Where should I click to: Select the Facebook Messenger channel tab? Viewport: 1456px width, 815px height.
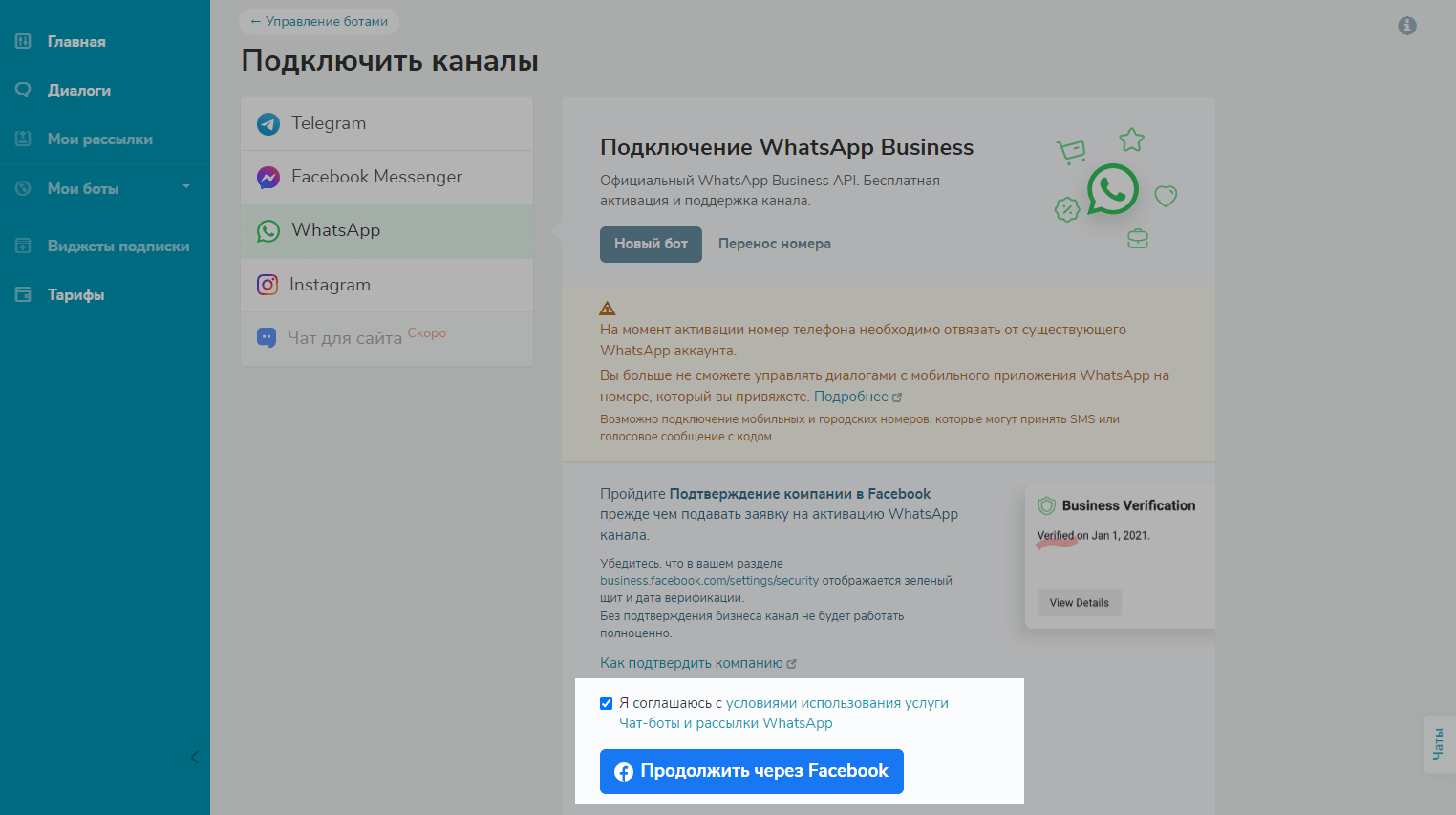pos(387,177)
